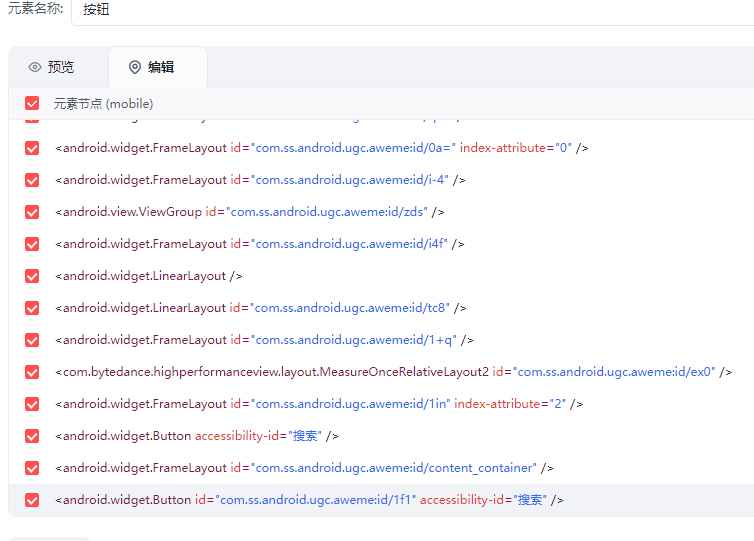Select the FrameLayout id/i4f node text
The height and width of the screenshot is (541, 754).
click(x=260, y=244)
